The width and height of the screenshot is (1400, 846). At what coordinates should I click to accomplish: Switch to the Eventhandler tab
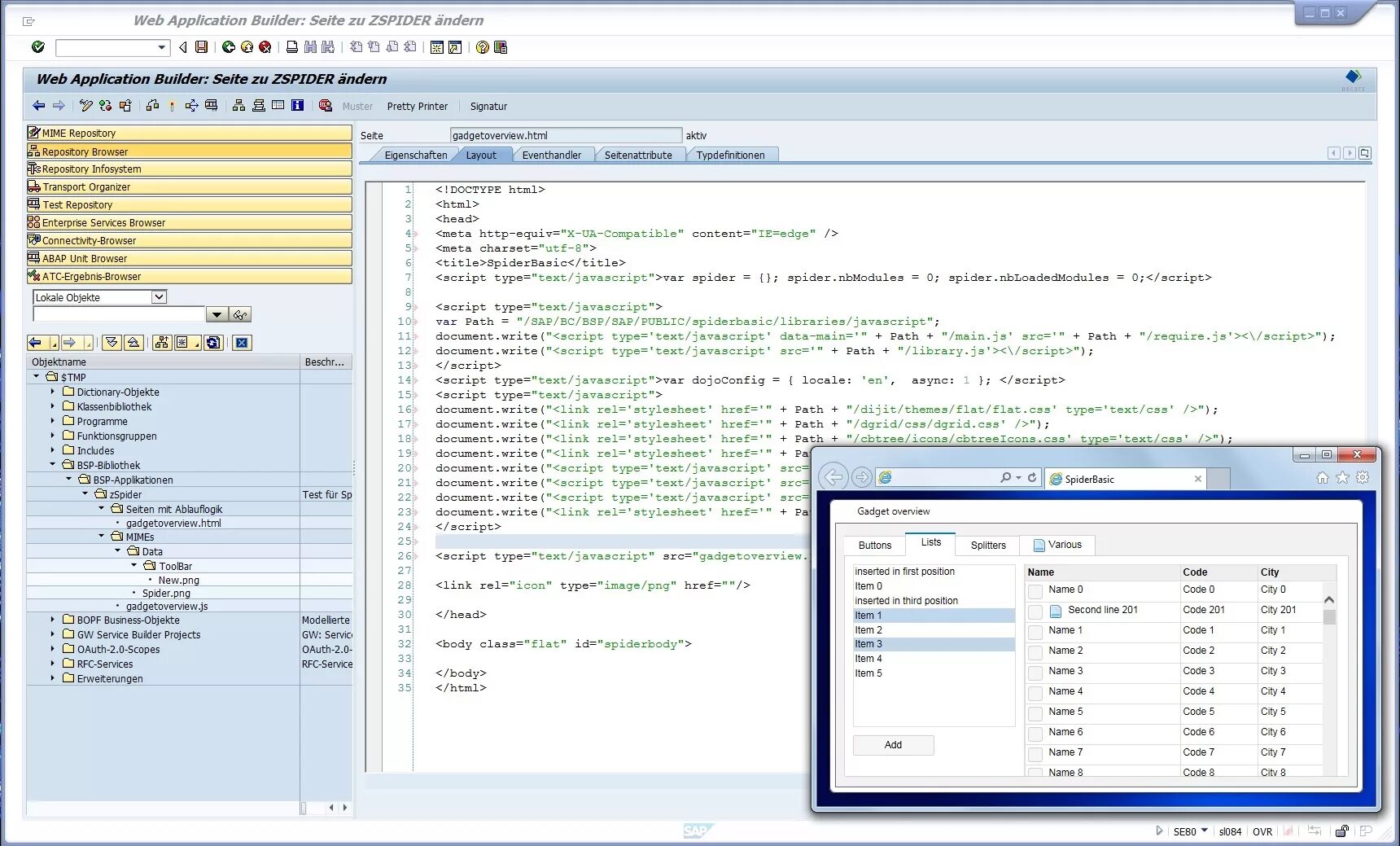(552, 155)
